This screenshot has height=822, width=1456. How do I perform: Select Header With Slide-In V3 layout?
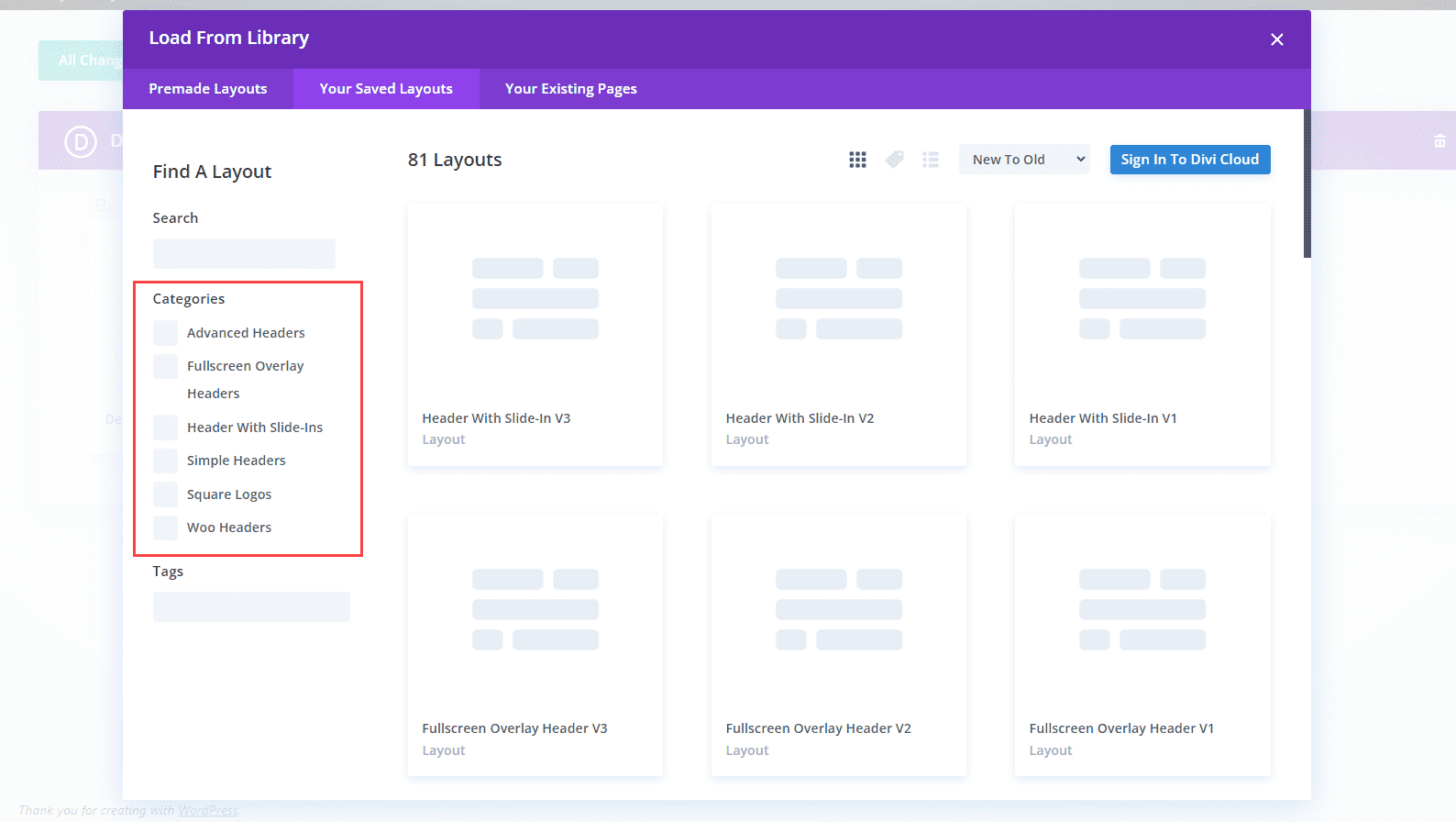click(x=535, y=335)
